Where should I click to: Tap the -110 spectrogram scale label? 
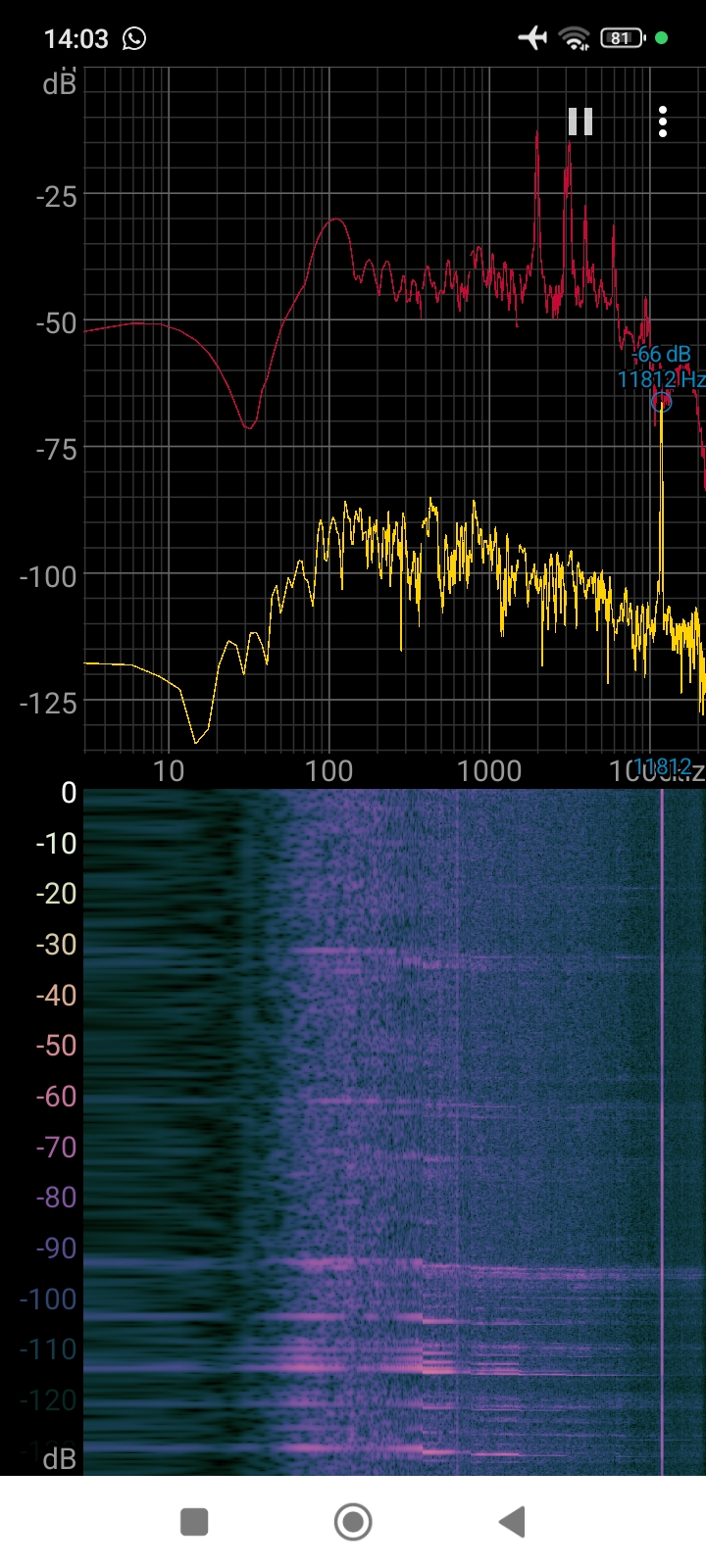[x=48, y=1349]
